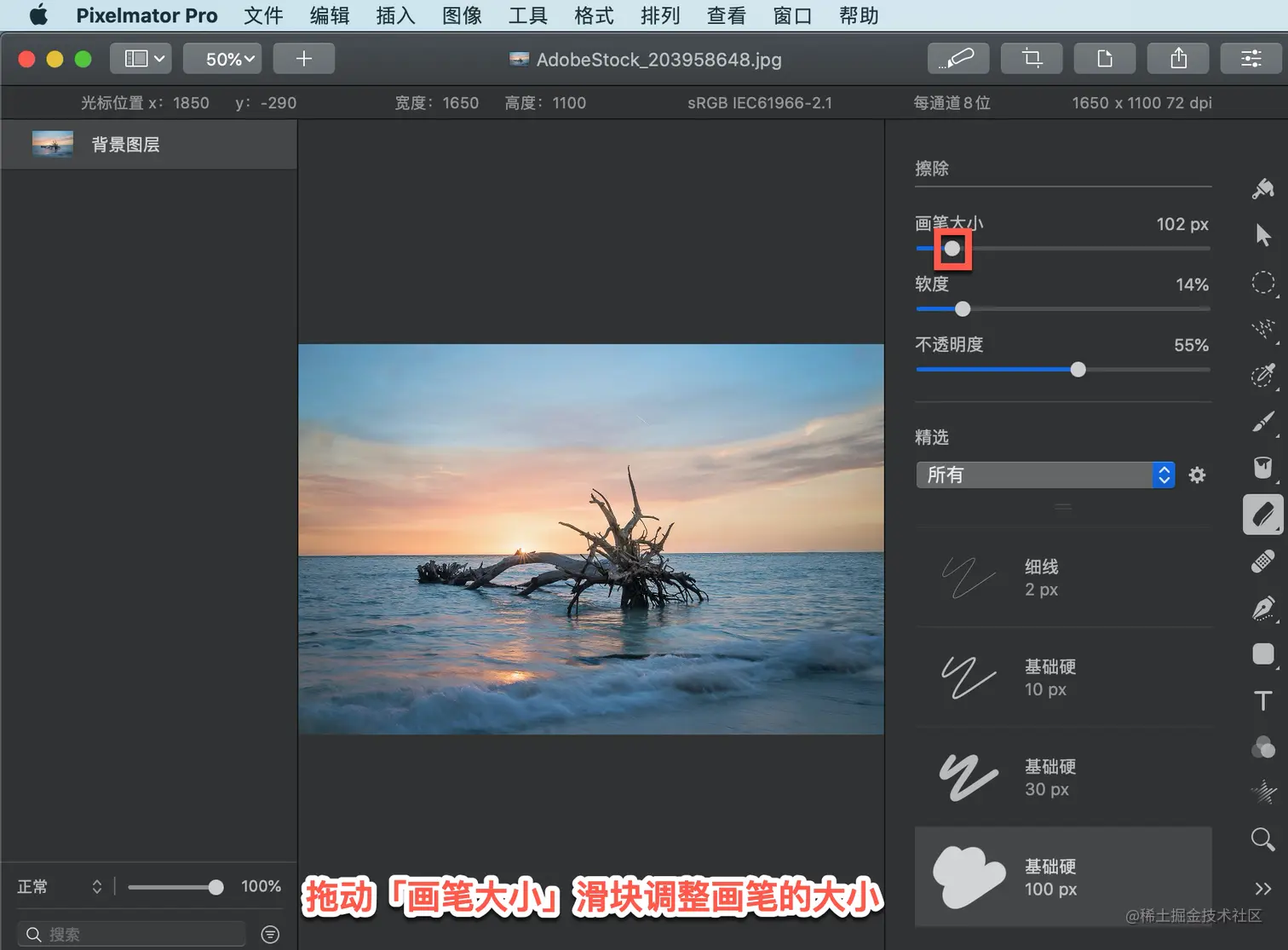Click the document page toolbar button
The width and height of the screenshot is (1288, 950).
pos(1105,59)
